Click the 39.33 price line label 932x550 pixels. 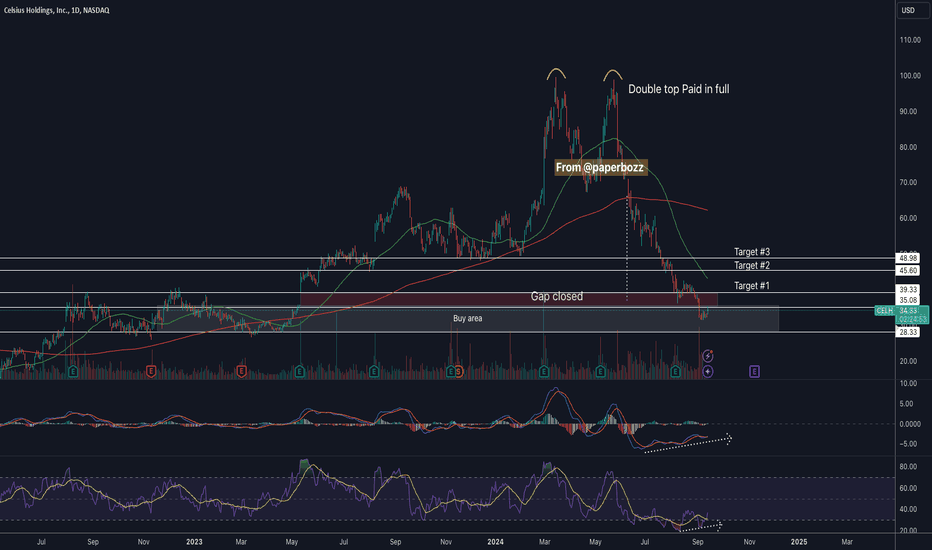[908, 290]
